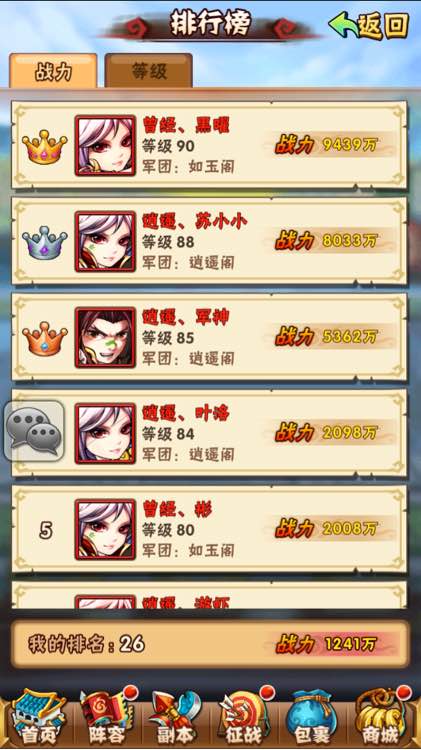Screen dimensions: 421x750
Task: Click the silver crown rank icon
Action: coord(44,243)
